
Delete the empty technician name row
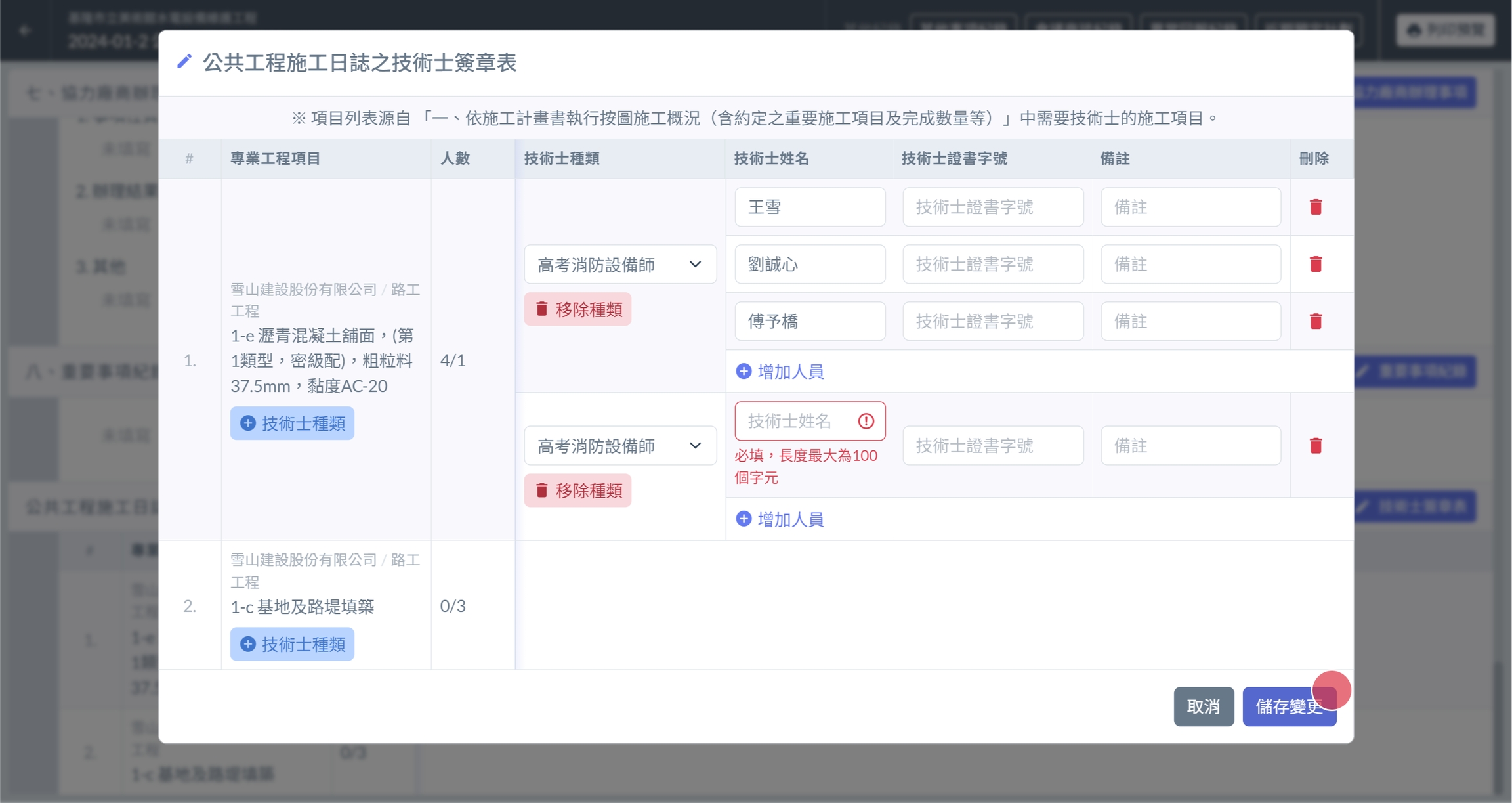(x=1315, y=446)
